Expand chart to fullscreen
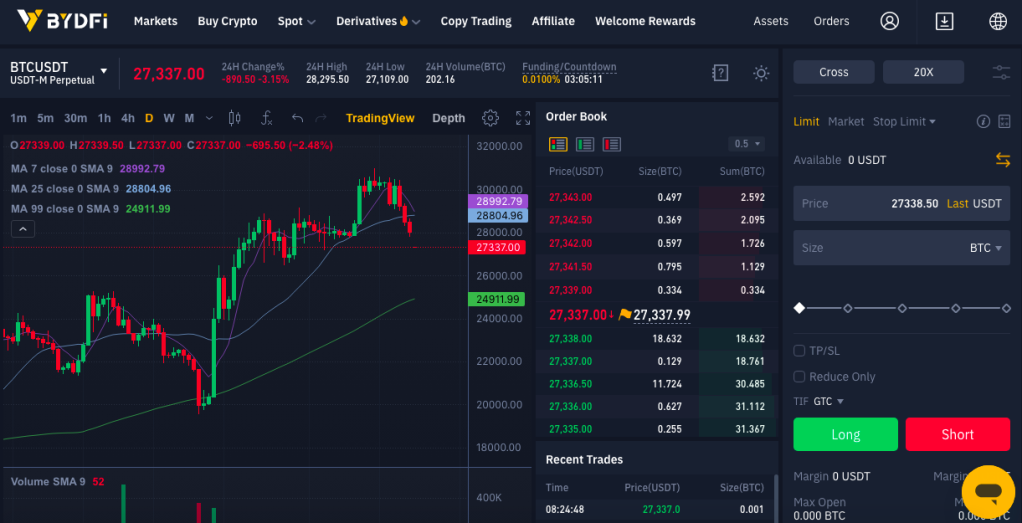The width and height of the screenshot is (1022, 523). pos(523,118)
